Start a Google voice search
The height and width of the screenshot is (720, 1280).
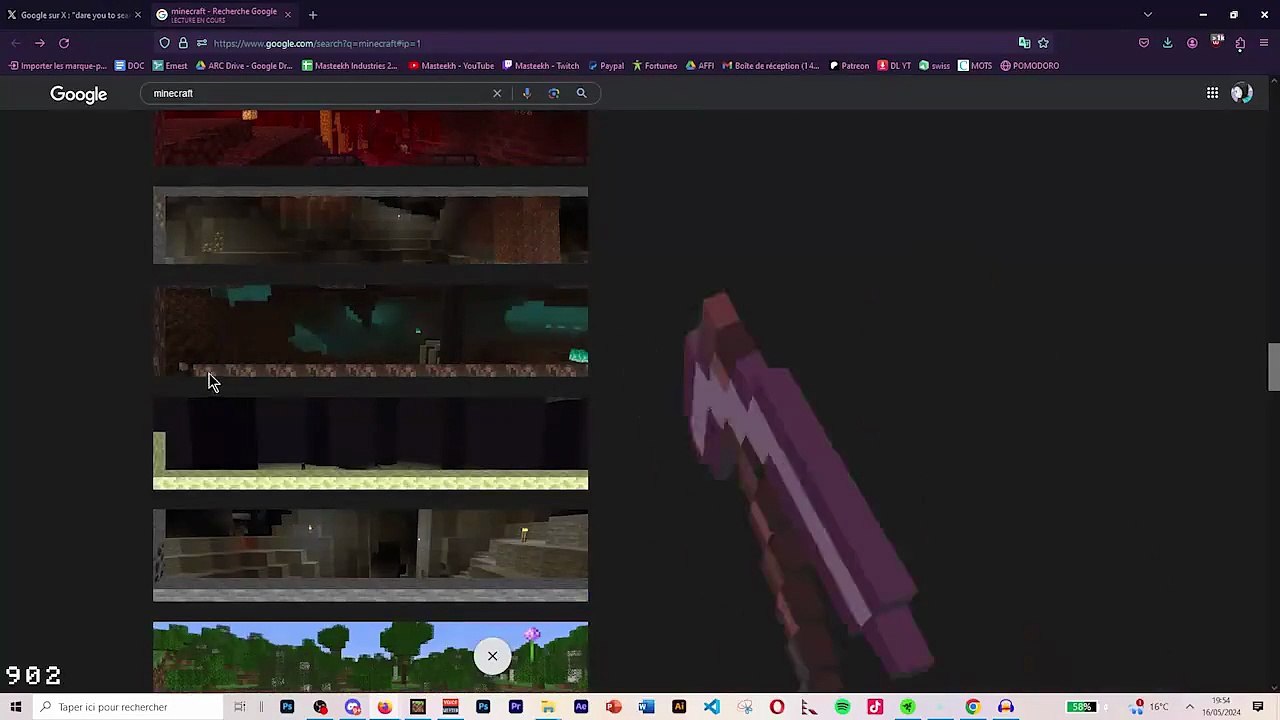click(526, 93)
